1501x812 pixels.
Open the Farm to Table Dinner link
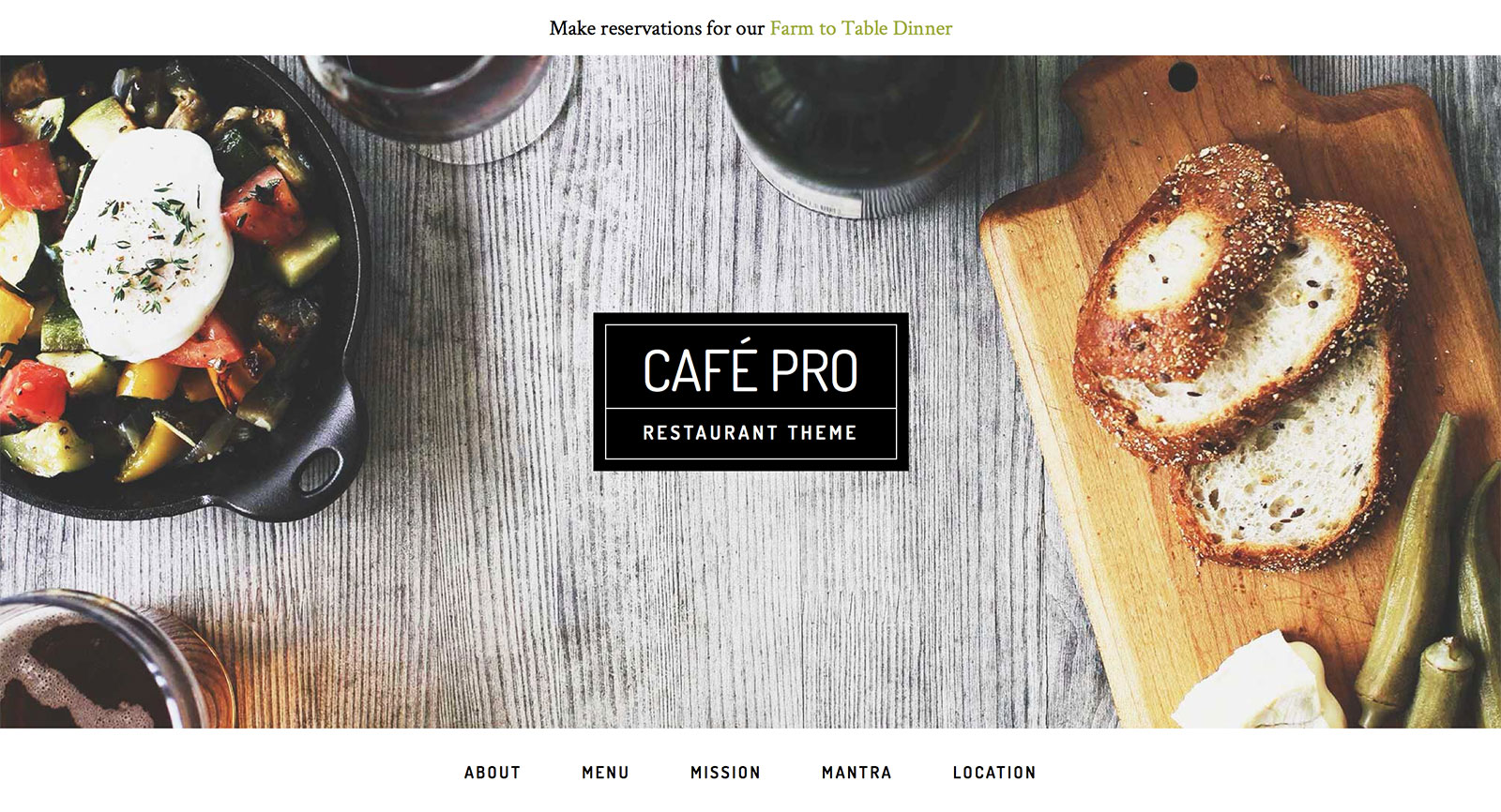pyautogui.click(x=860, y=28)
